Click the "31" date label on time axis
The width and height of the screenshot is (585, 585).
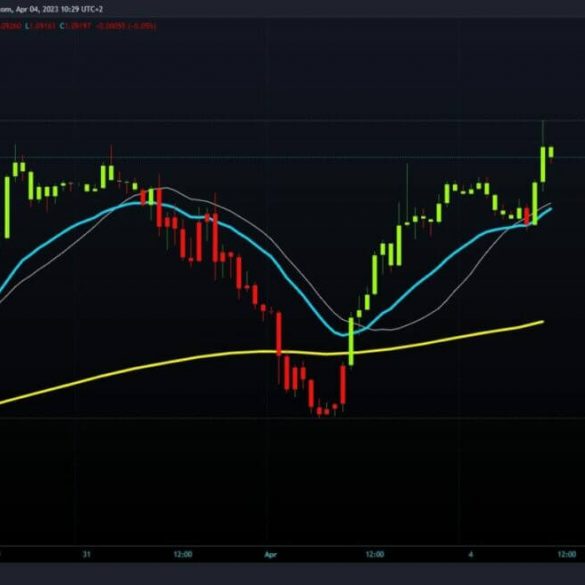tap(87, 555)
